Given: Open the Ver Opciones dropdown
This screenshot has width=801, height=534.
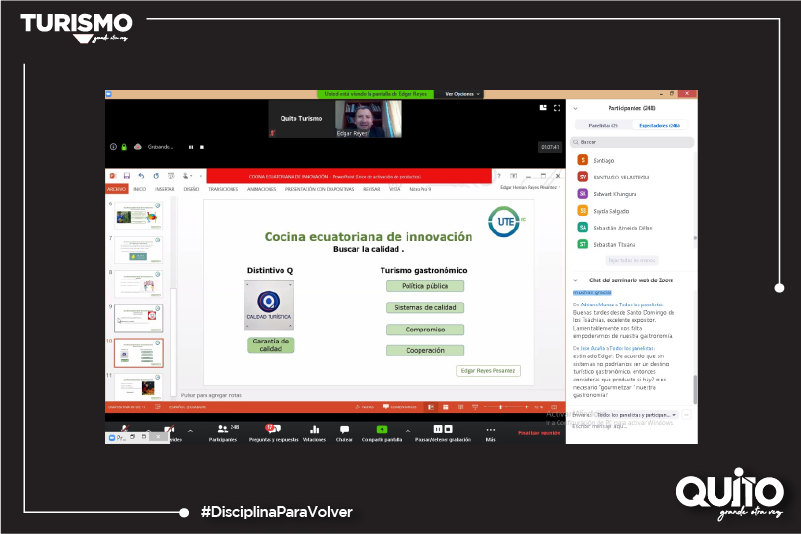Looking at the screenshot, I should click(x=462, y=94).
